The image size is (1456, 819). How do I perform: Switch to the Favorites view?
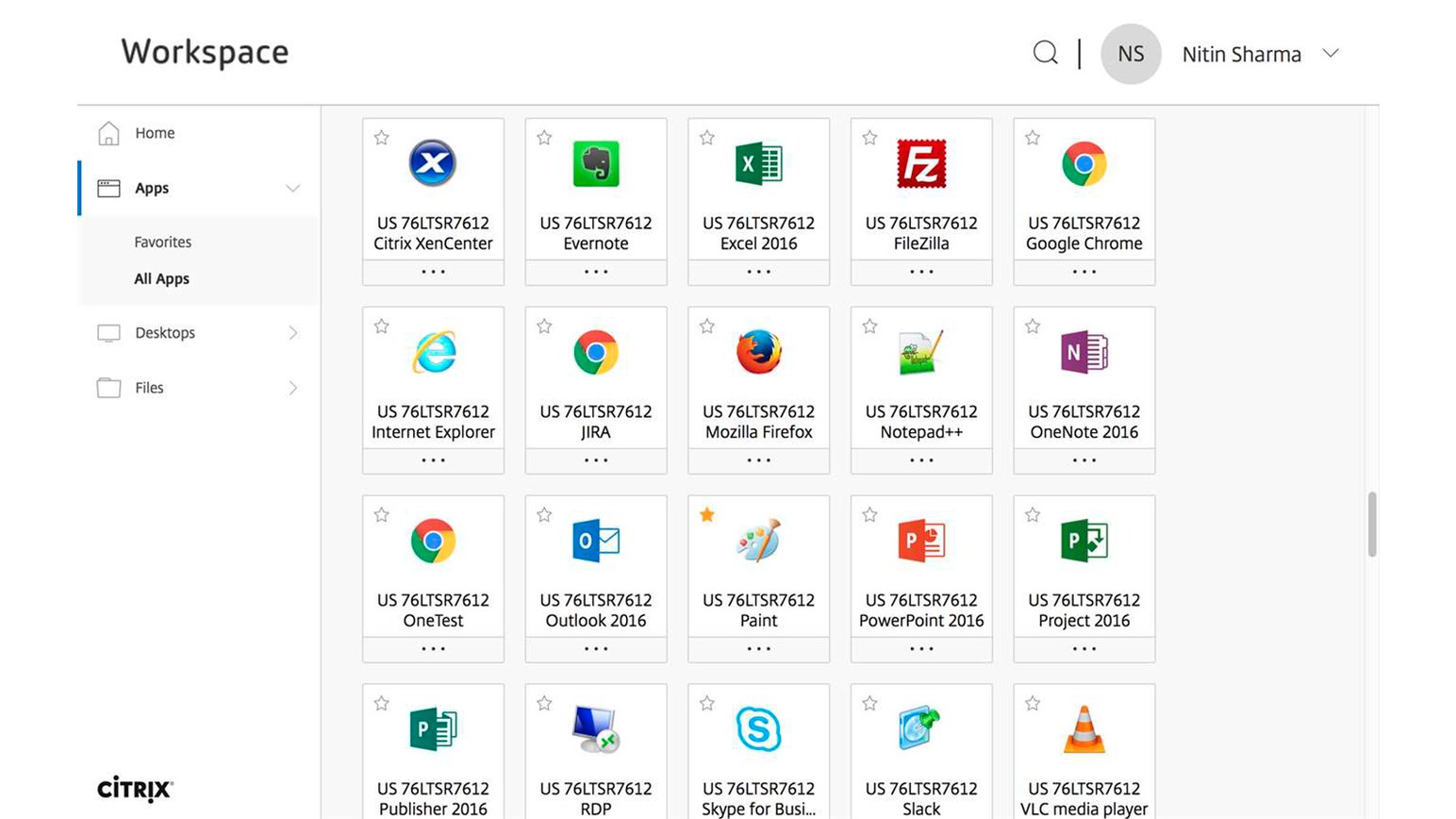[162, 242]
